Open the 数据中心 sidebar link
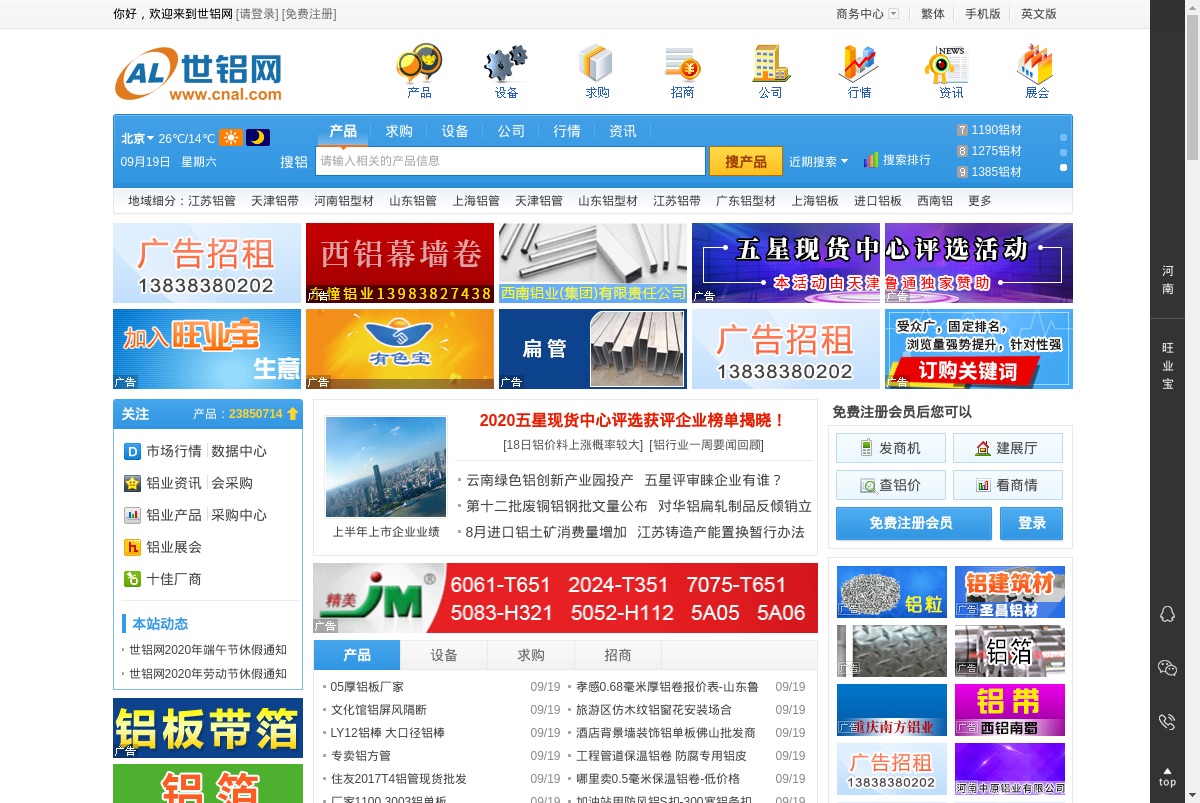 tap(239, 451)
